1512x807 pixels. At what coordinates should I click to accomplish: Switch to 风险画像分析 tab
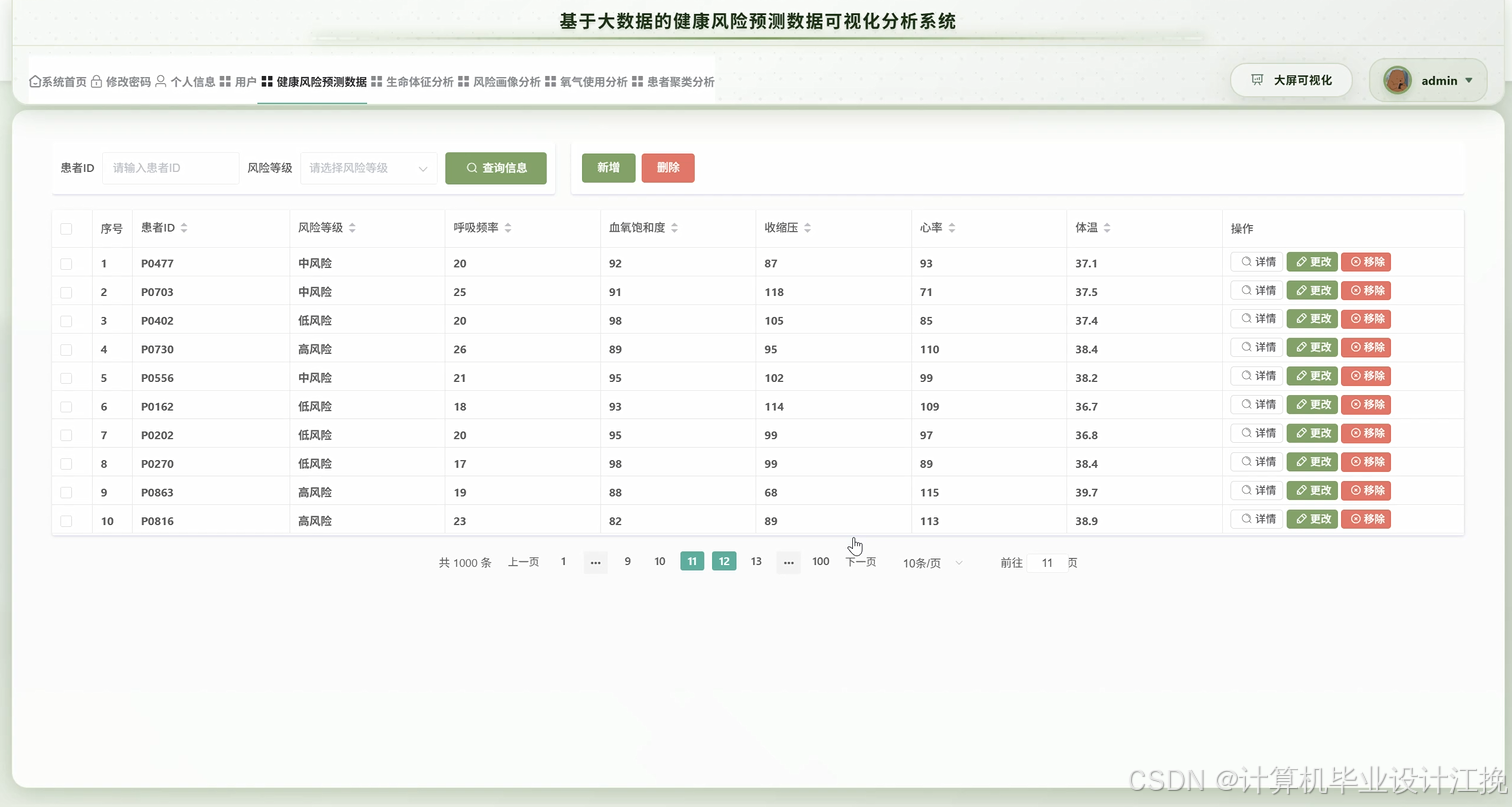(499, 82)
